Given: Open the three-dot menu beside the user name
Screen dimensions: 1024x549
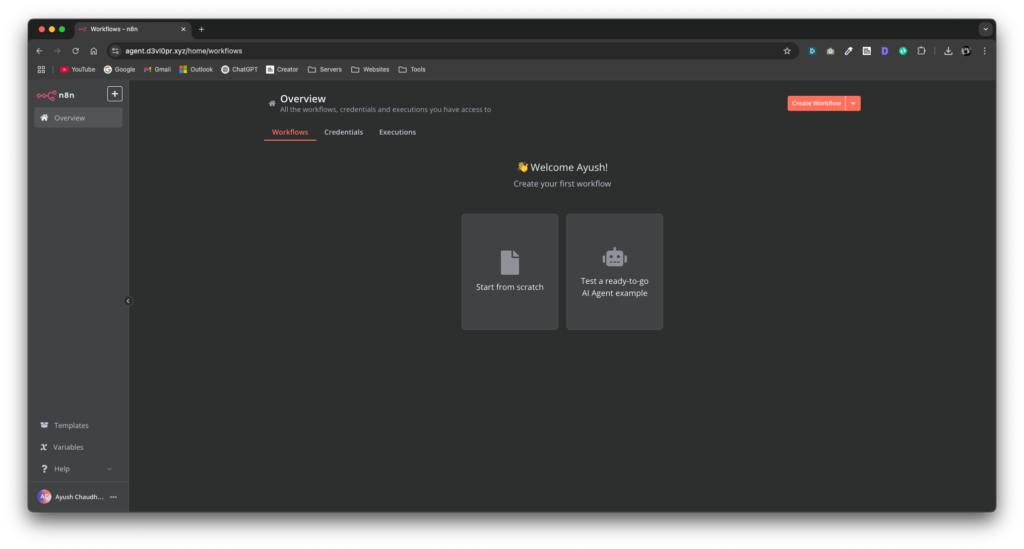Looking at the screenshot, I should [114, 497].
